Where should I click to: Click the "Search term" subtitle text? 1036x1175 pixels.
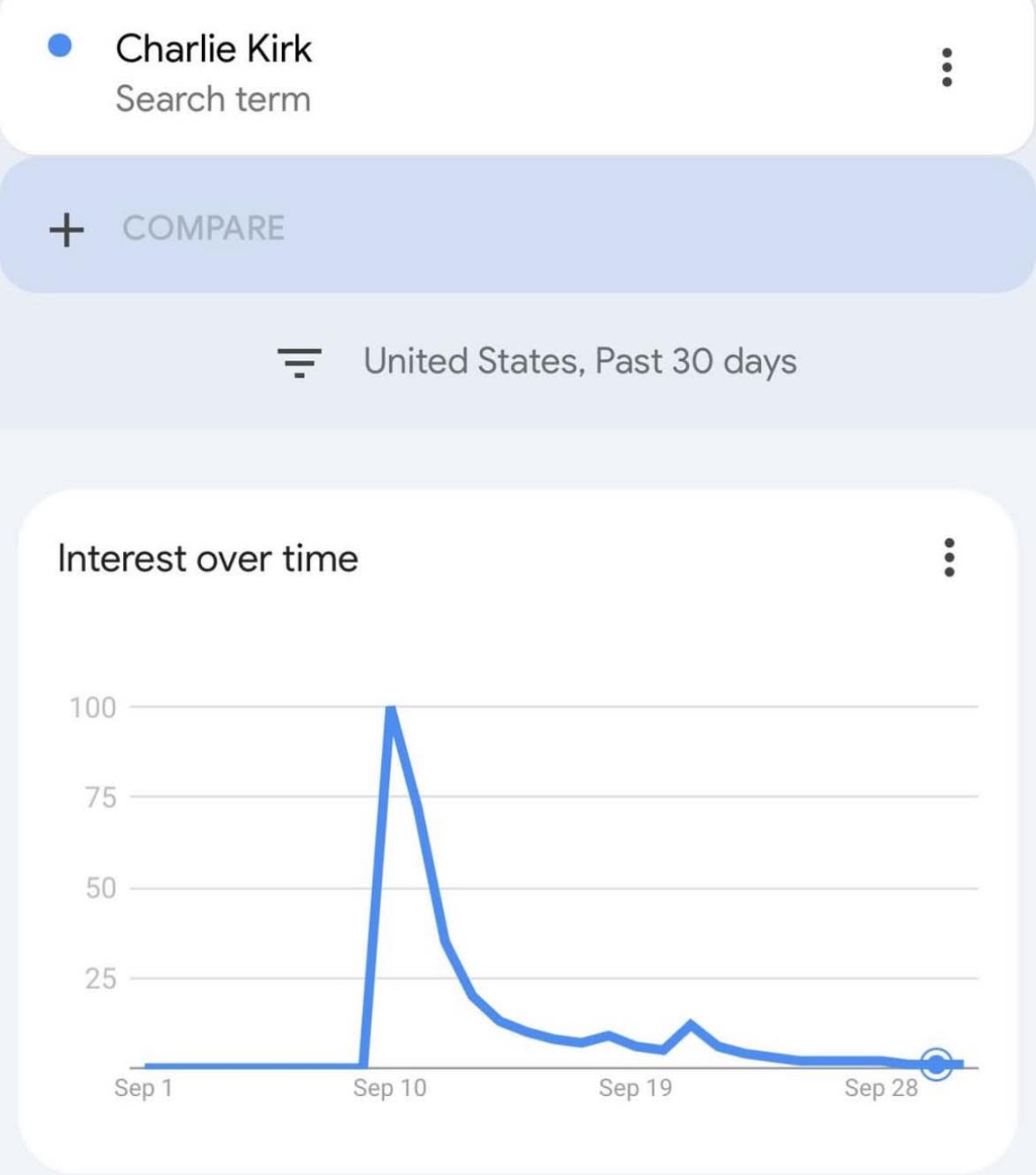(x=214, y=99)
